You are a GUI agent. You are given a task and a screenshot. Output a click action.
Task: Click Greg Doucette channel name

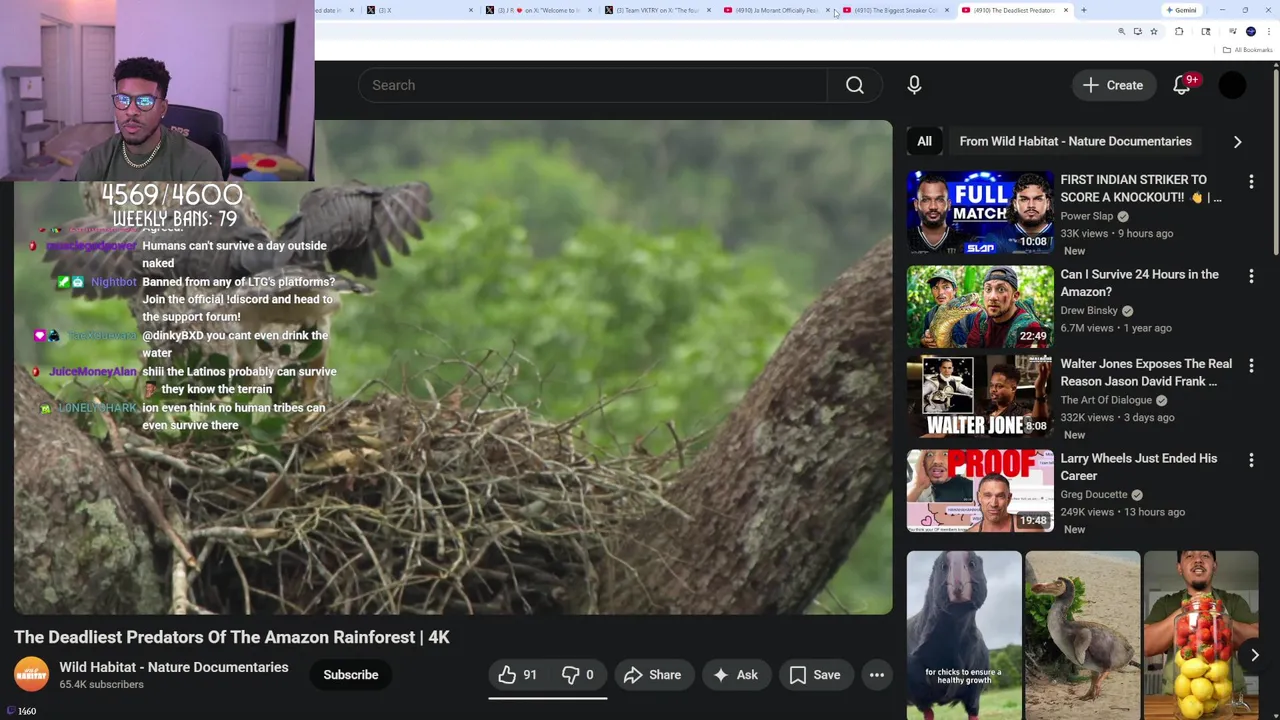(1094, 494)
